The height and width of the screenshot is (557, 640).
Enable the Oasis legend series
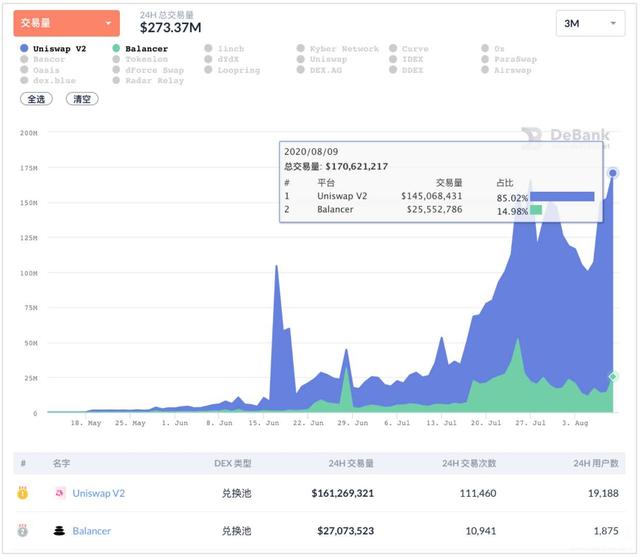(x=40, y=70)
